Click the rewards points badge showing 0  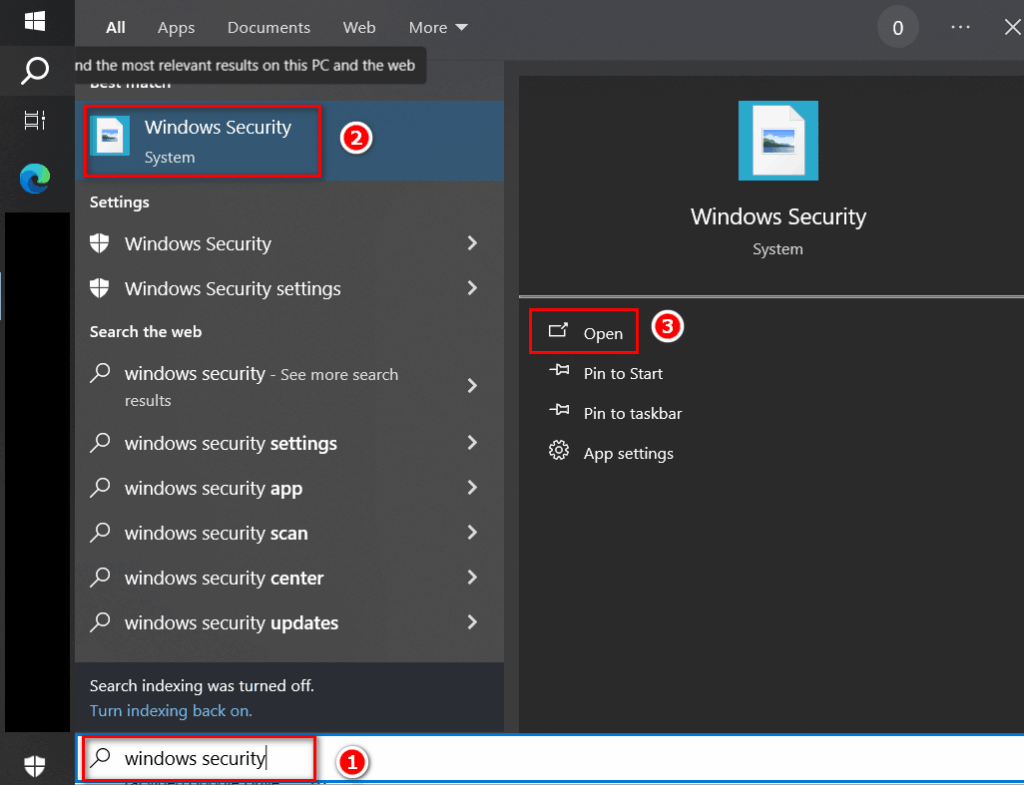point(898,27)
